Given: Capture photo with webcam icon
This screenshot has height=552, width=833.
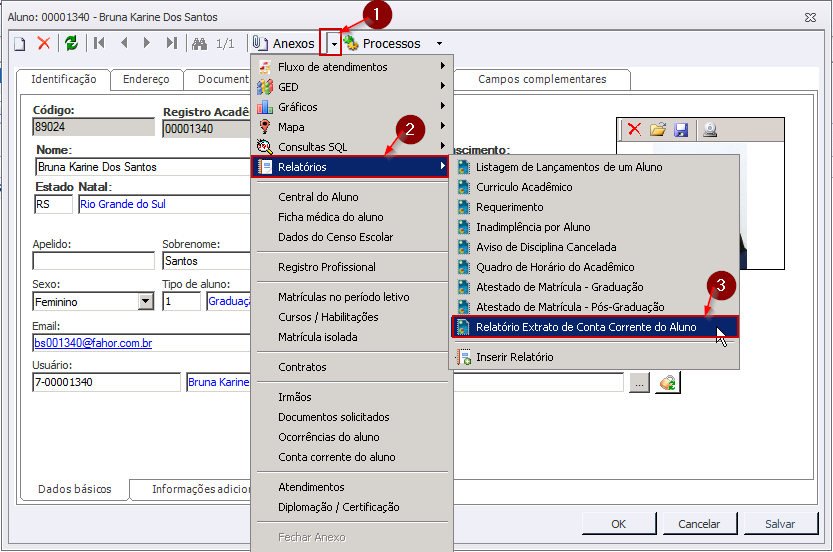Looking at the screenshot, I should coord(709,130).
